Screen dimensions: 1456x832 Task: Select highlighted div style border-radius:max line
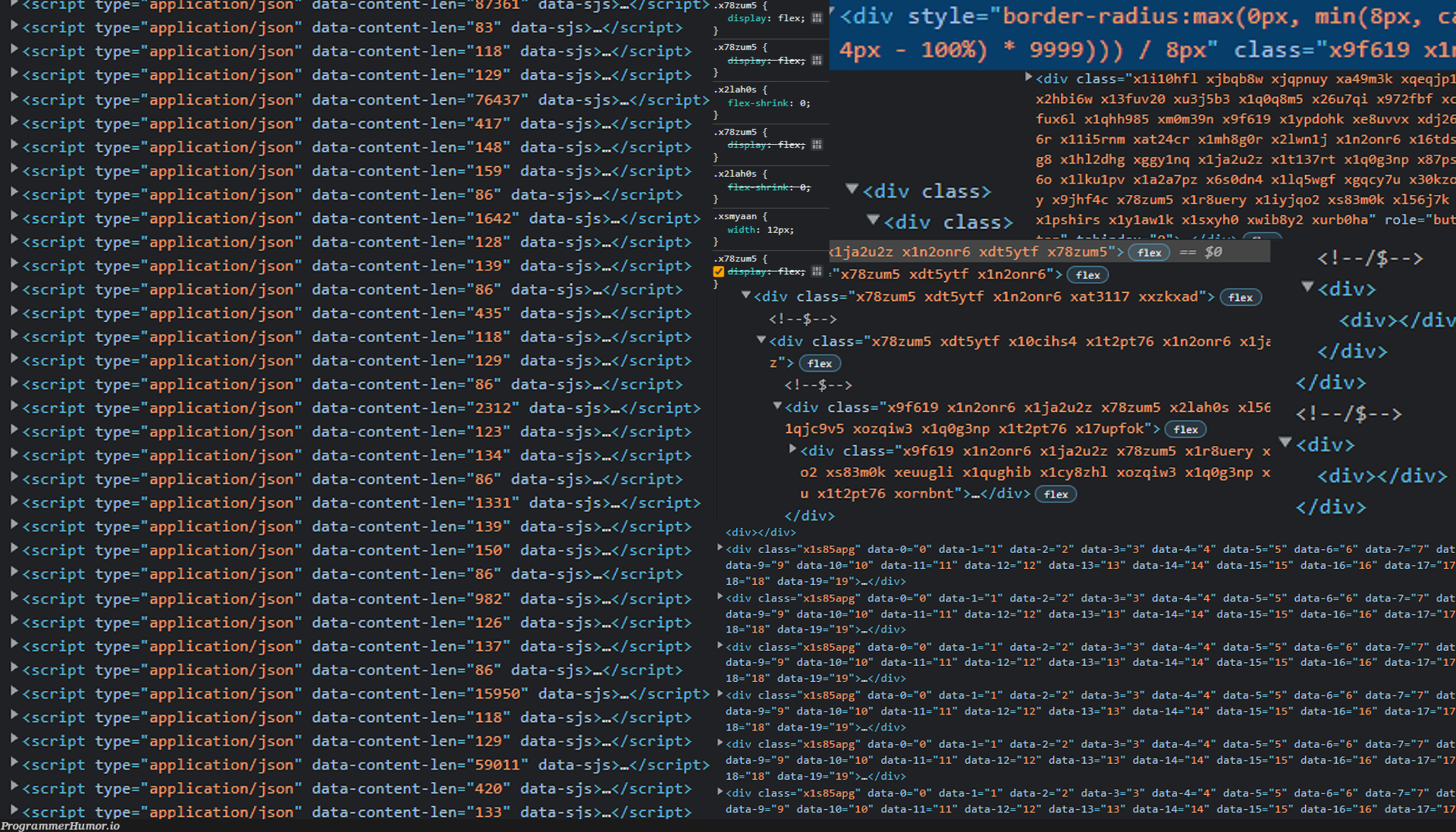1143,33
